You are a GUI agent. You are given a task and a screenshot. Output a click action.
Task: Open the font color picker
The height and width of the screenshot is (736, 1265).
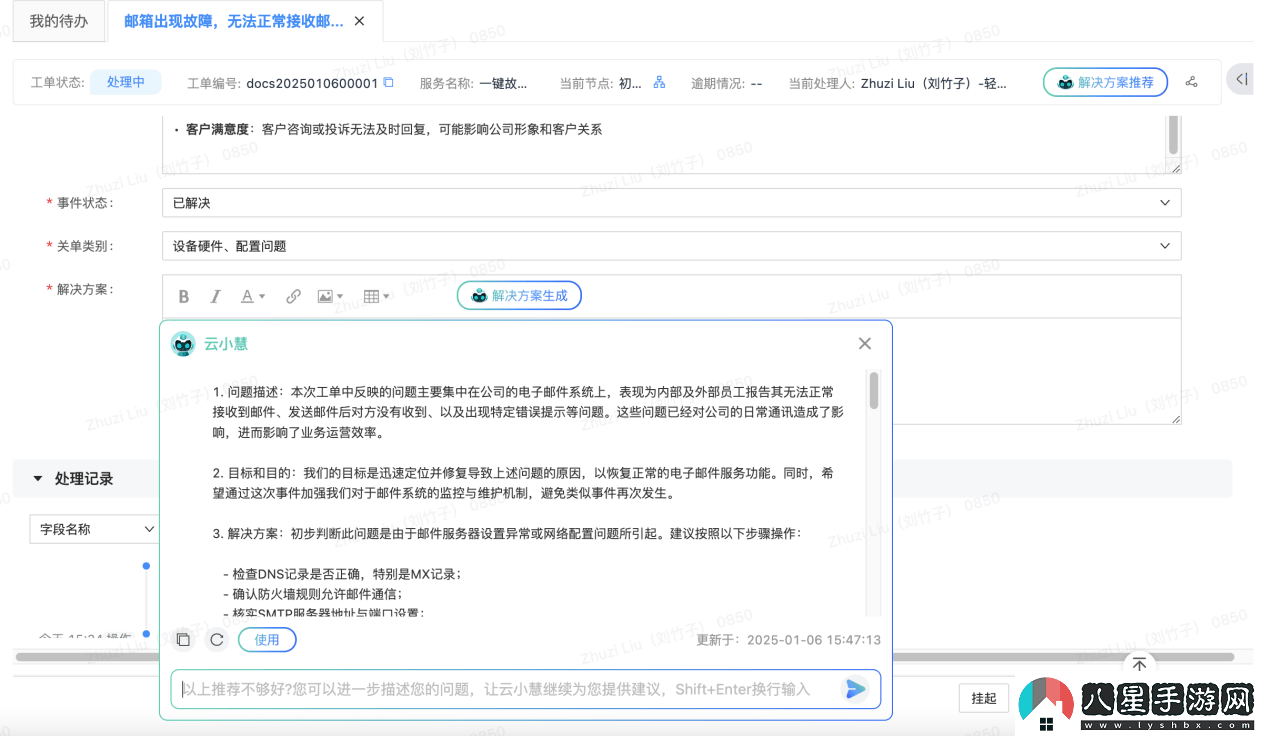pyautogui.click(x=253, y=296)
